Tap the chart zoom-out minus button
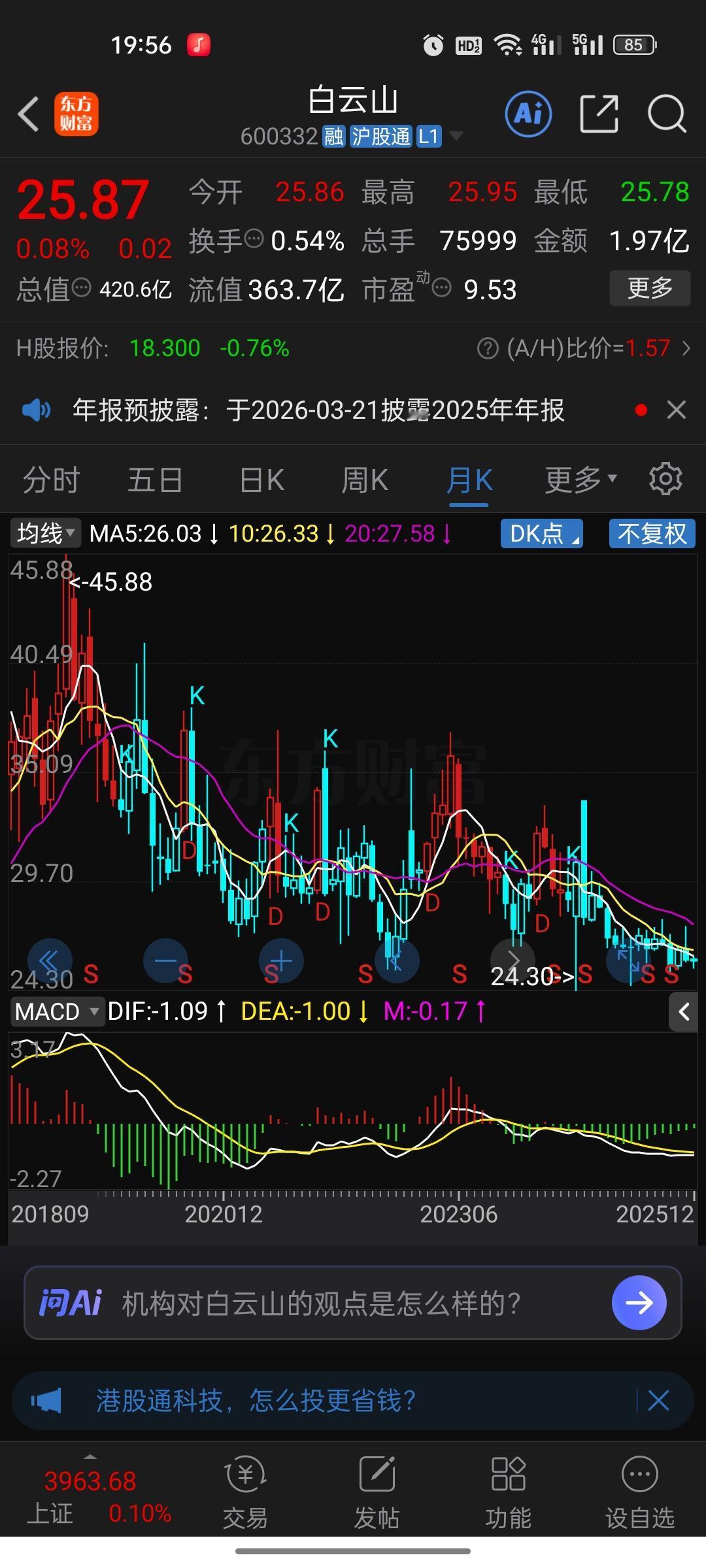This screenshot has width=706, height=1568. [165, 960]
